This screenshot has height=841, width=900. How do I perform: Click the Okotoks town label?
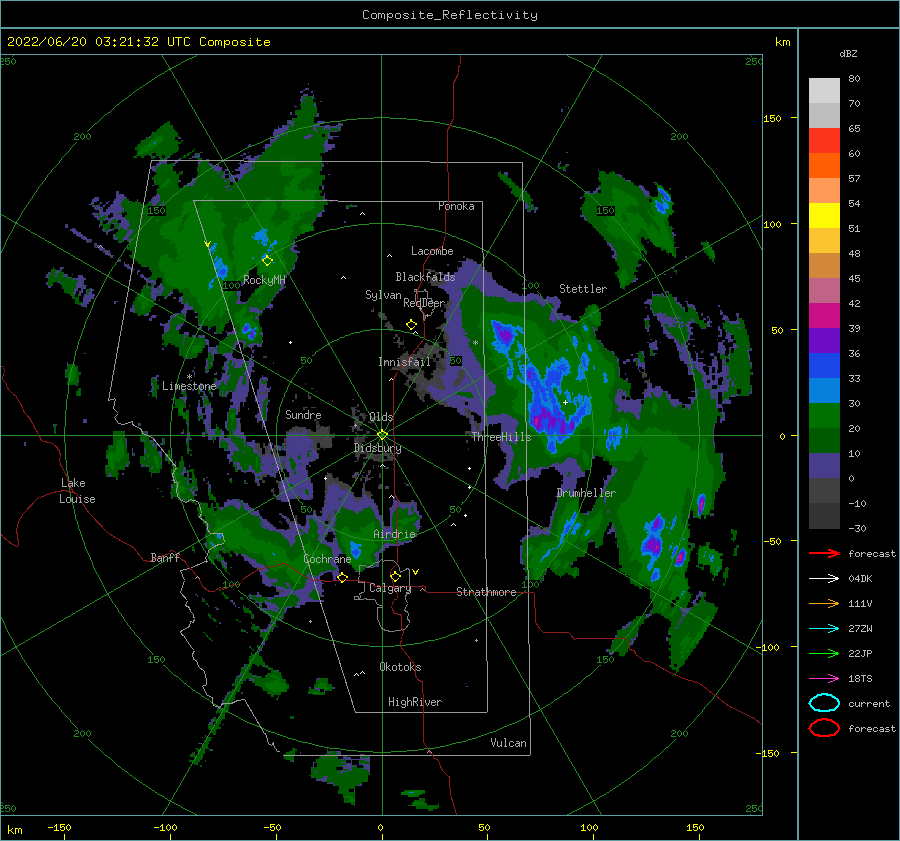click(400, 667)
